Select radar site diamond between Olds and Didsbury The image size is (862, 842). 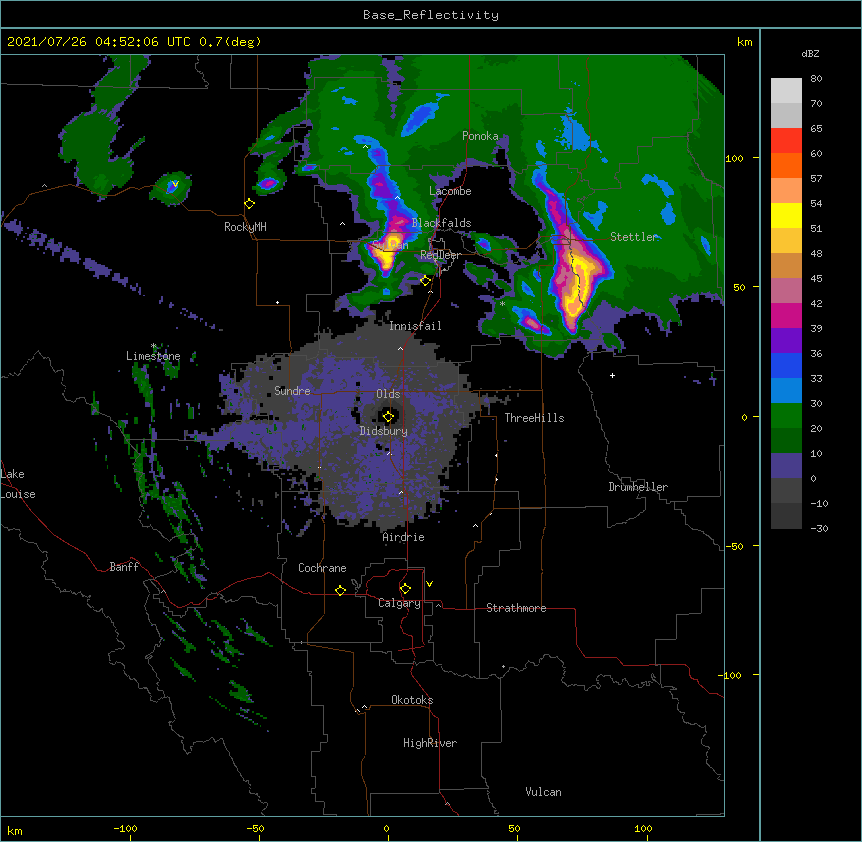[x=389, y=417]
